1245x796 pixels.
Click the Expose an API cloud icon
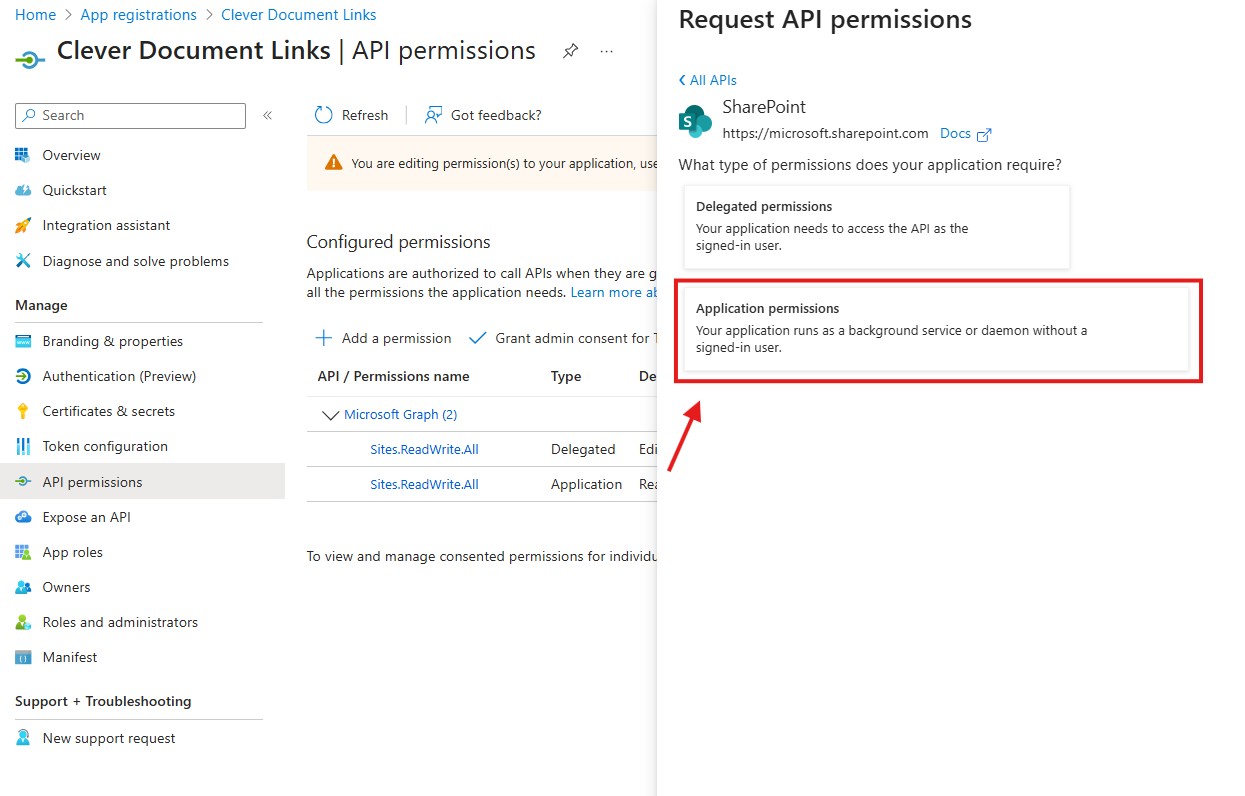pos(23,517)
